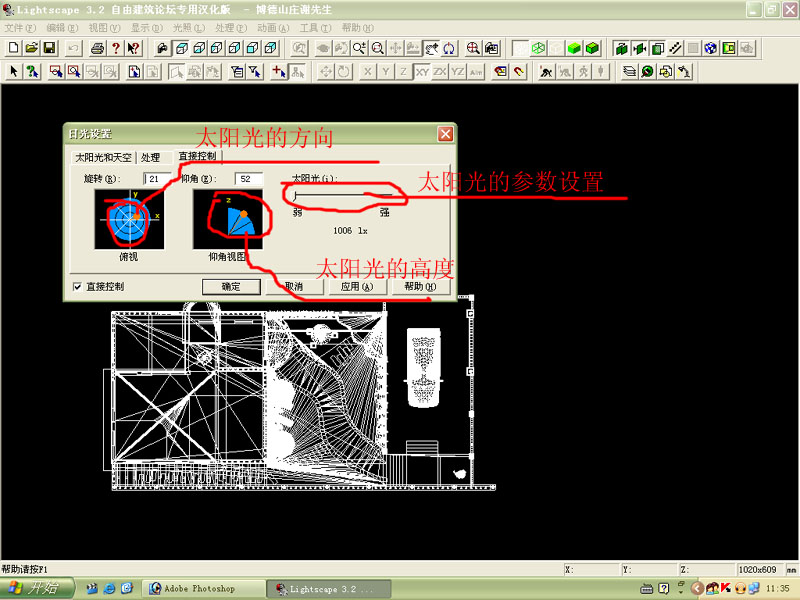The width and height of the screenshot is (800, 600).
Task: Click the Internet Explorer quick launch icon
Action: 109,588
